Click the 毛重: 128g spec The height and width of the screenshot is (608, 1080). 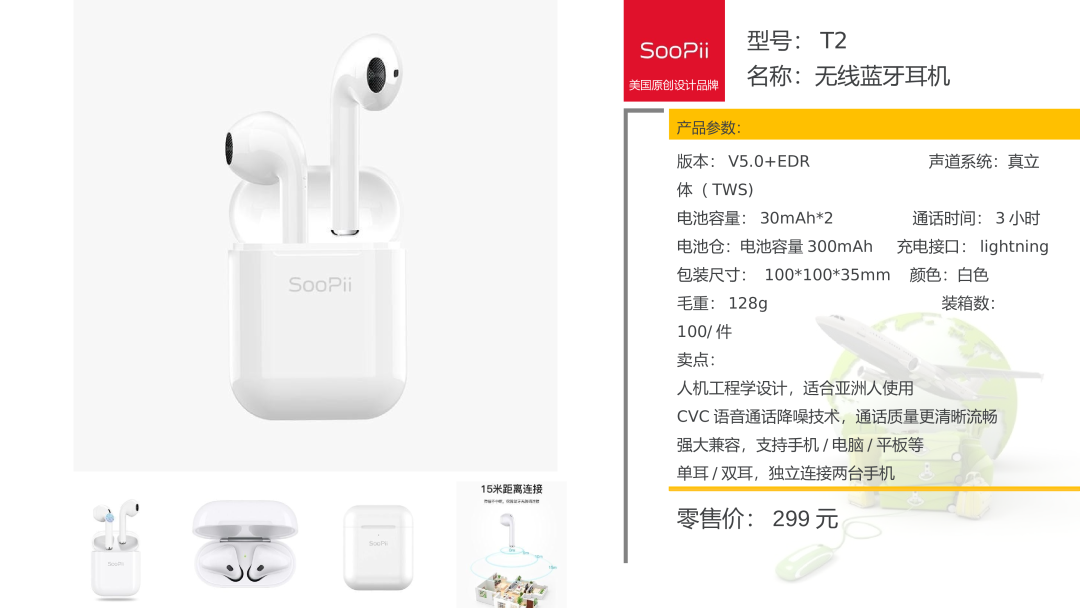click(722, 303)
